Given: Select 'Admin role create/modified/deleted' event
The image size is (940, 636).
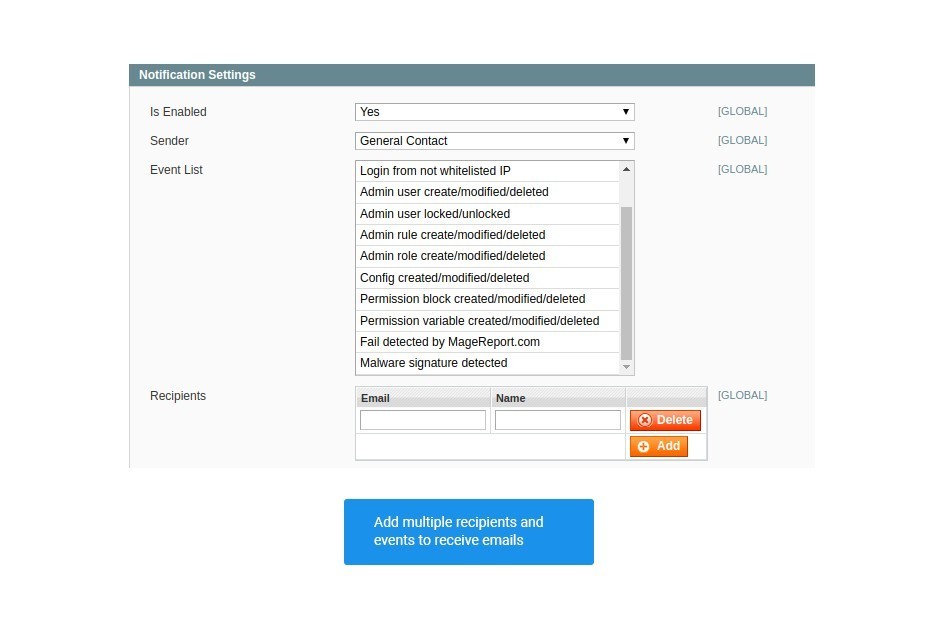Looking at the screenshot, I should tap(487, 256).
